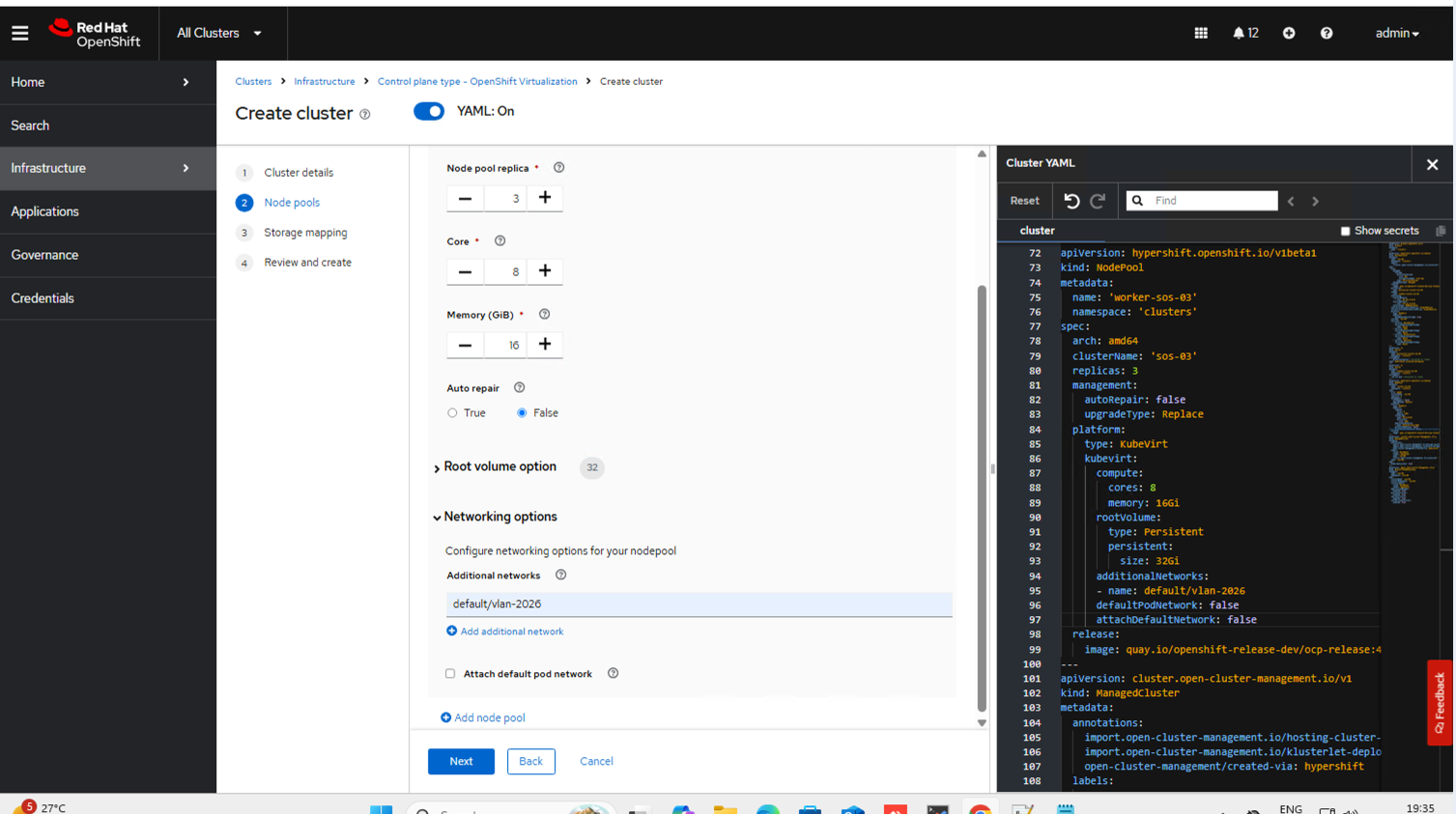Open Control plane type breadcrumb link
Image resolution: width=1456 pixels, height=814 pixels.
[477, 81]
